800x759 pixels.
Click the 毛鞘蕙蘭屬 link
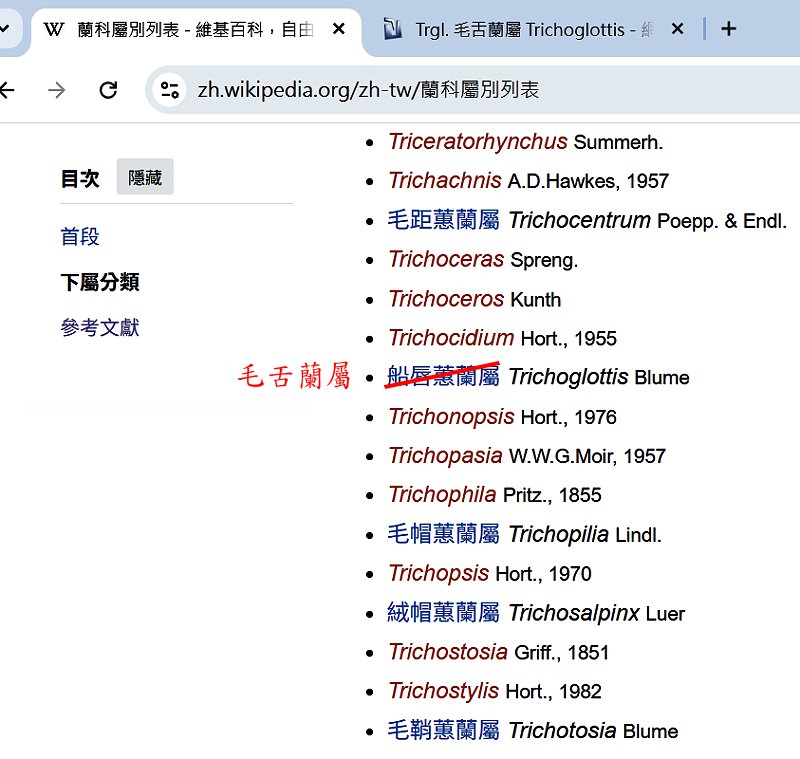[x=443, y=731]
